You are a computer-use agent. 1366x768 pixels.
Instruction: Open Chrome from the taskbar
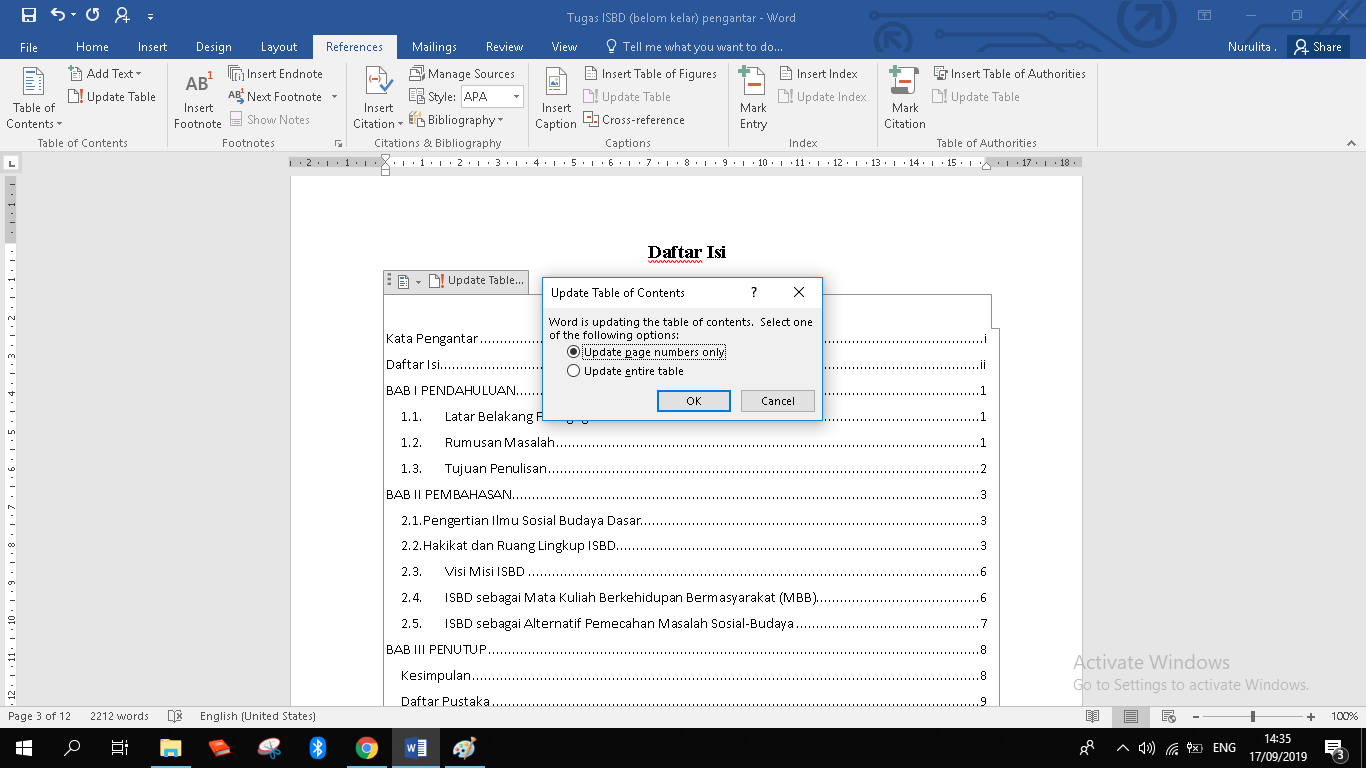[367, 748]
